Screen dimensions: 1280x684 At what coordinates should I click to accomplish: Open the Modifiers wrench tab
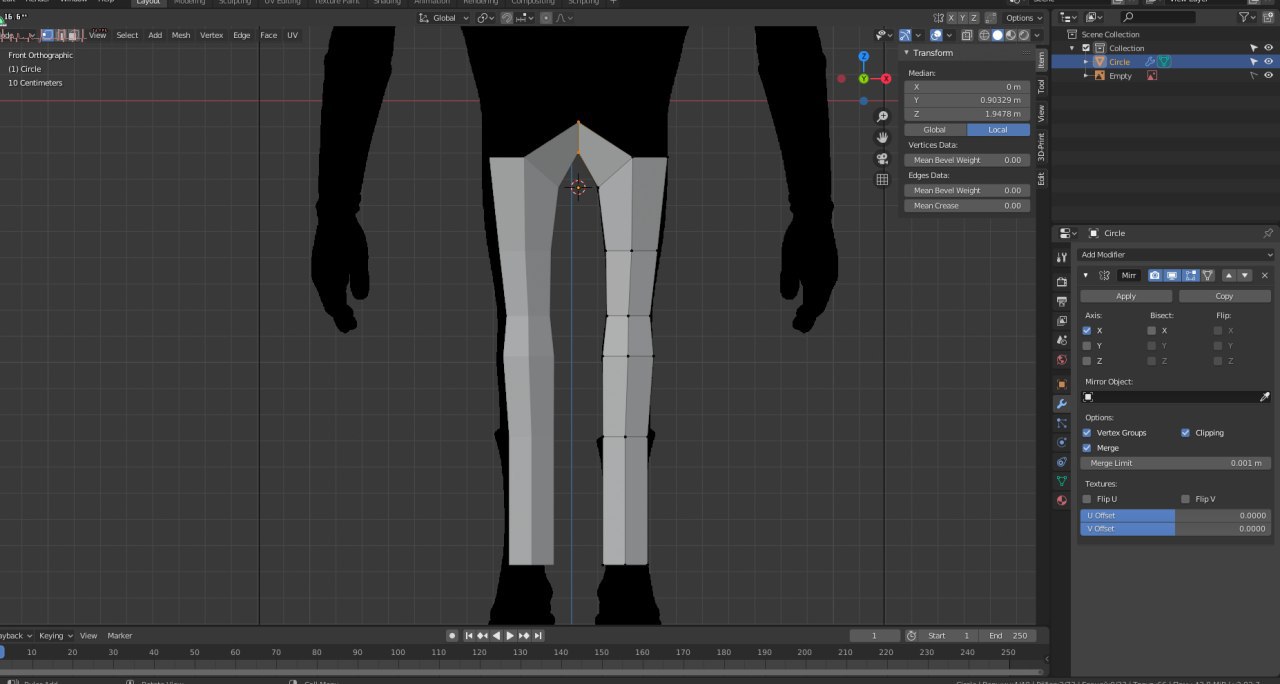pos(1062,404)
